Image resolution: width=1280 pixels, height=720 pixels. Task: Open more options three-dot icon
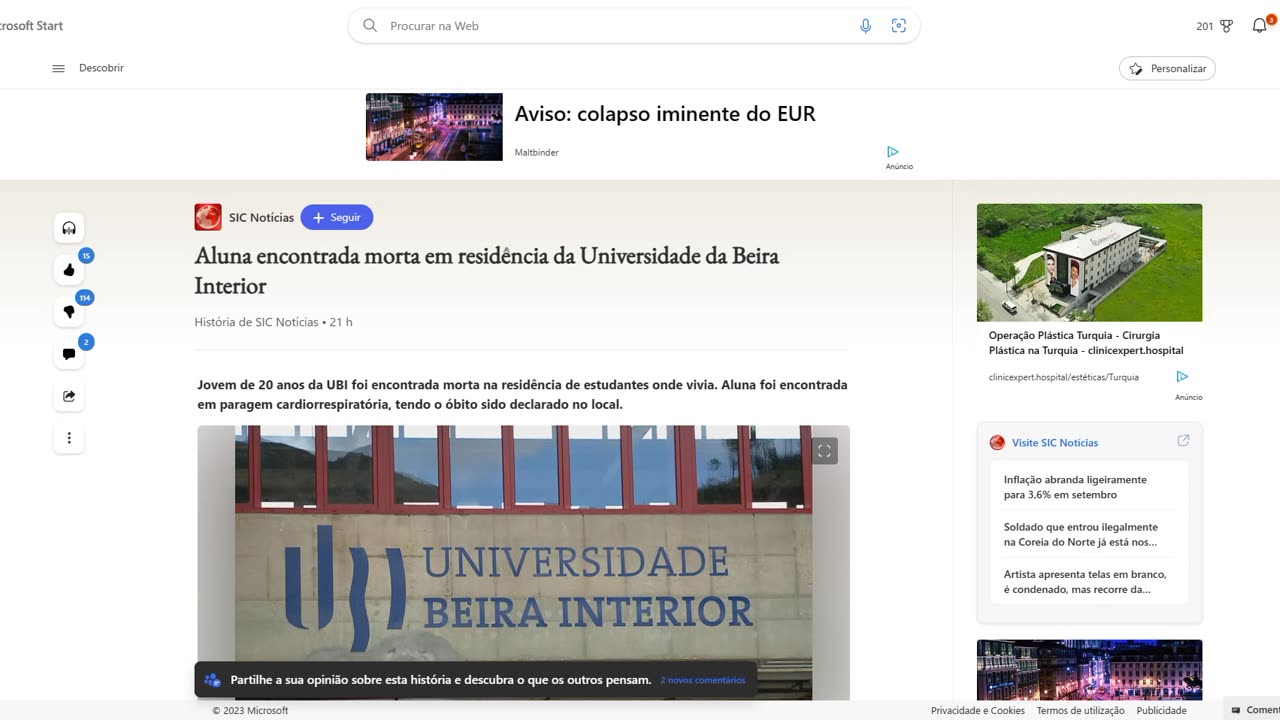[x=69, y=438]
